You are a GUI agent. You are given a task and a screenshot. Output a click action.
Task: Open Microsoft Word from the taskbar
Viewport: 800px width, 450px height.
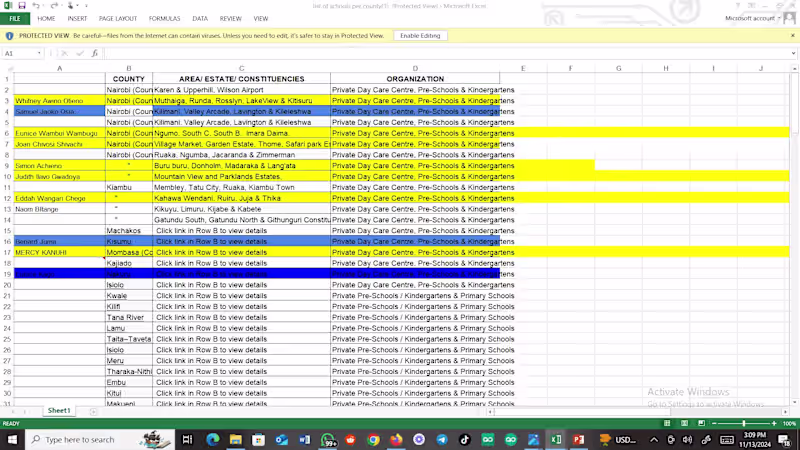(304, 439)
